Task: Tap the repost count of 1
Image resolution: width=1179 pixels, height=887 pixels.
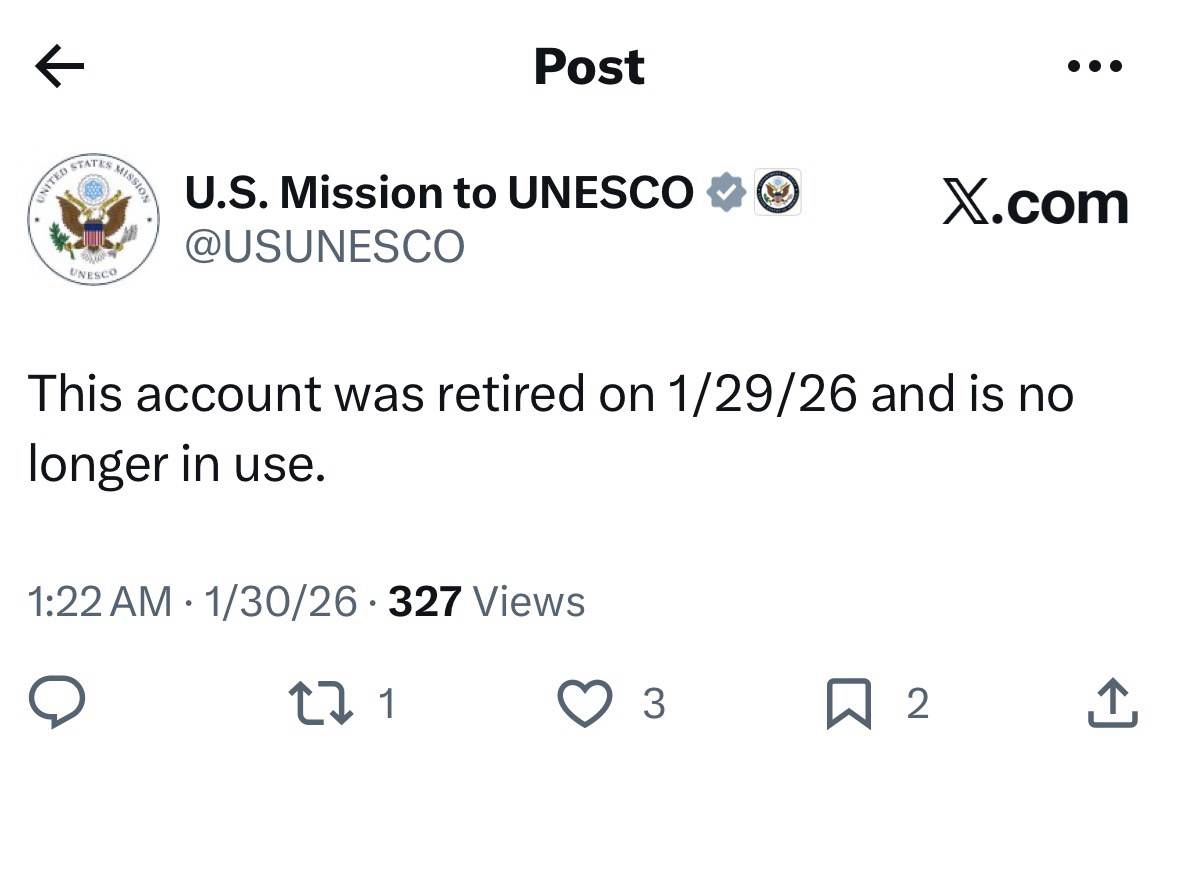Action: click(388, 704)
